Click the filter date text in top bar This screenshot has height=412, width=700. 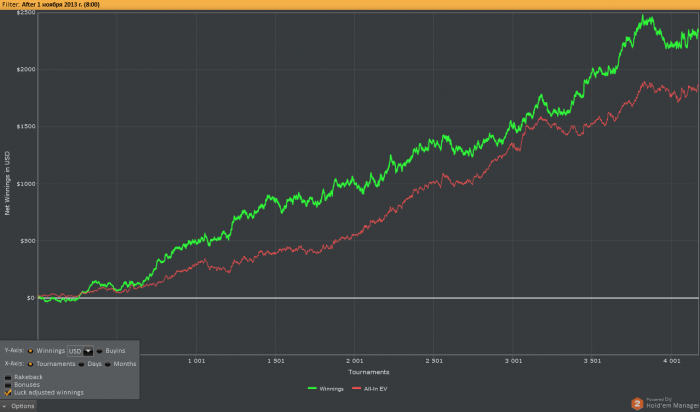tap(61, 4)
